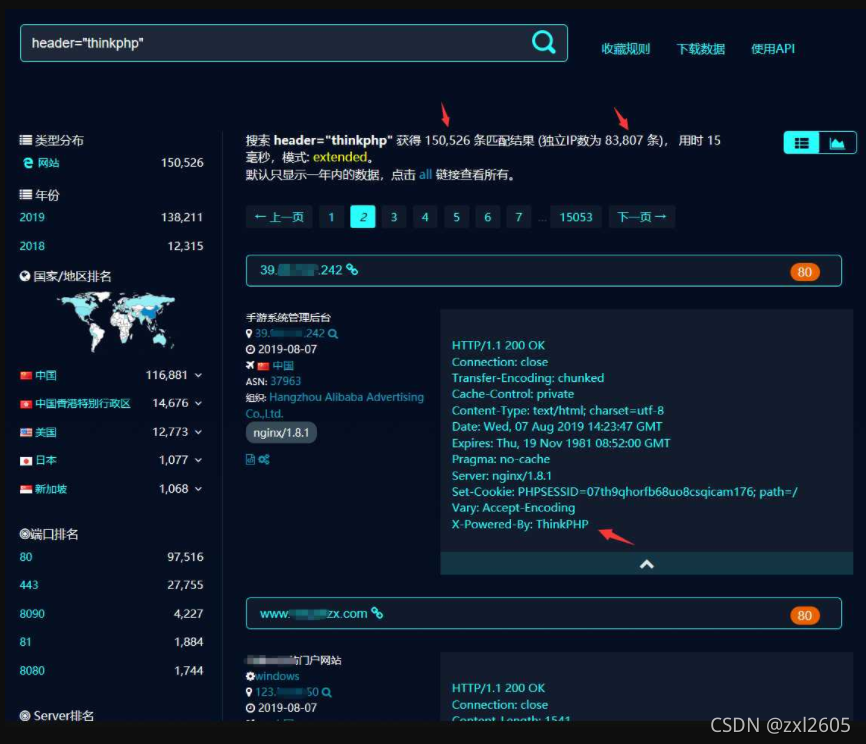Click the www.zx.com result title link
The height and width of the screenshot is (744, 866).
(313, 614)
